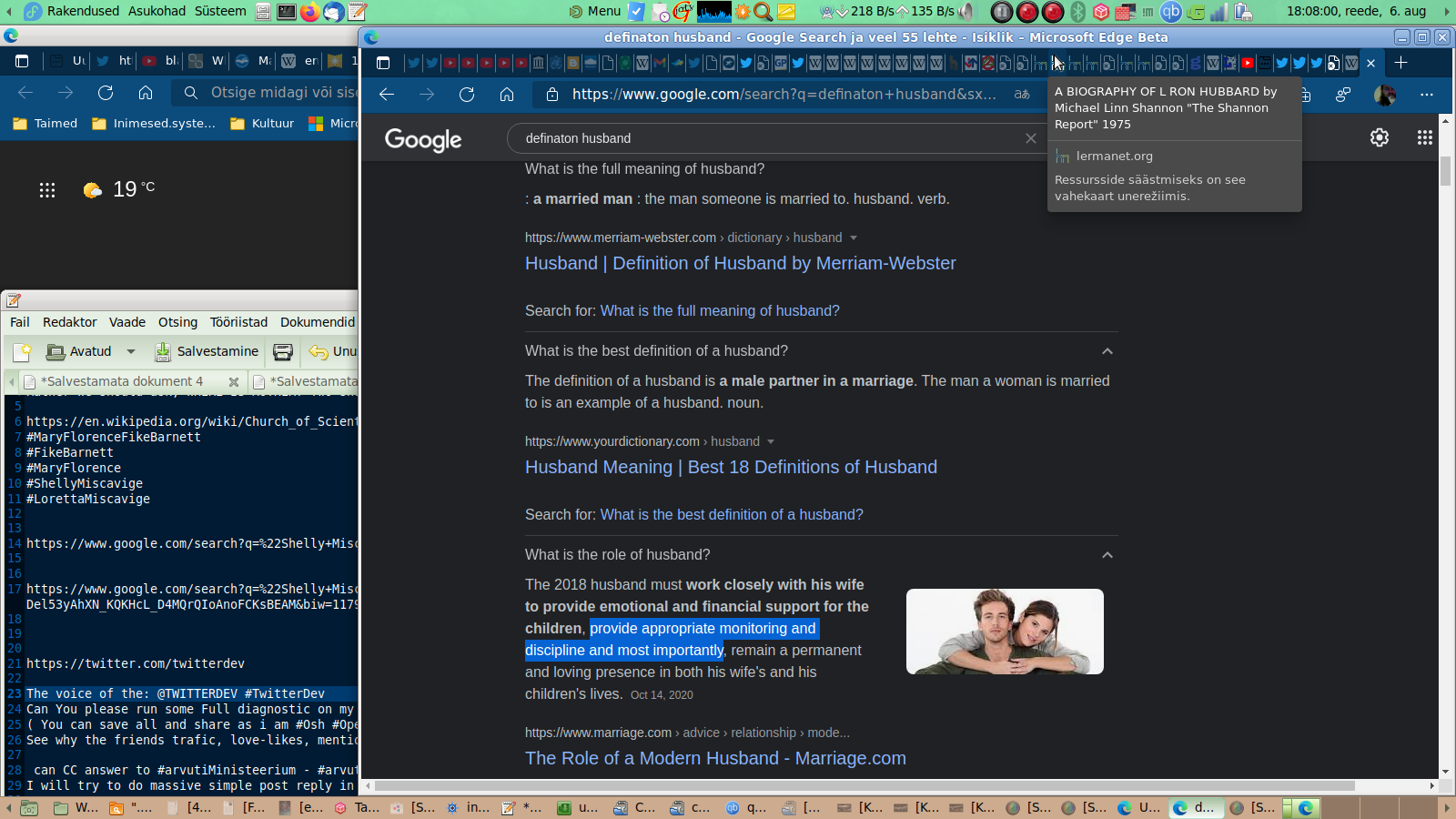Clear the Google search box
Screen dimensions: 1456x819
point(1031,138)
